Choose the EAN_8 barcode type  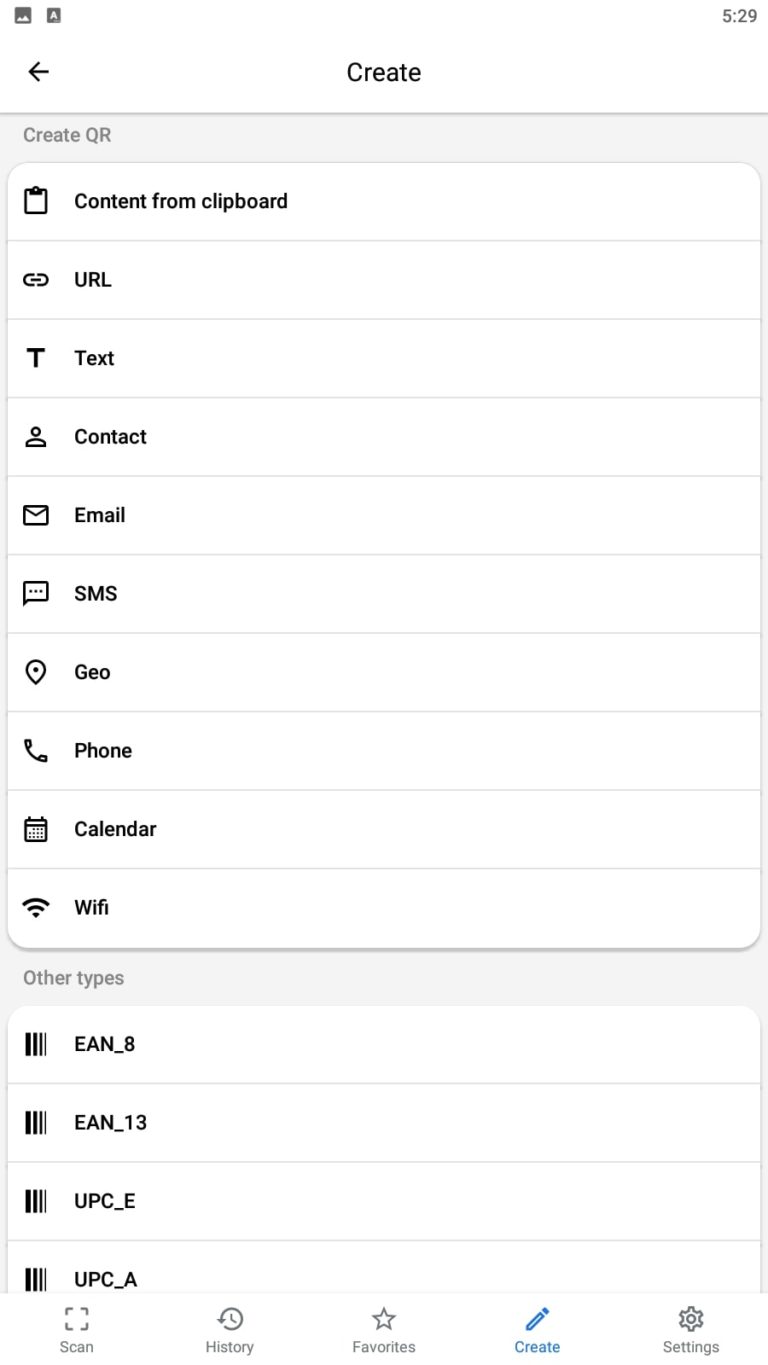[104, 1044]
